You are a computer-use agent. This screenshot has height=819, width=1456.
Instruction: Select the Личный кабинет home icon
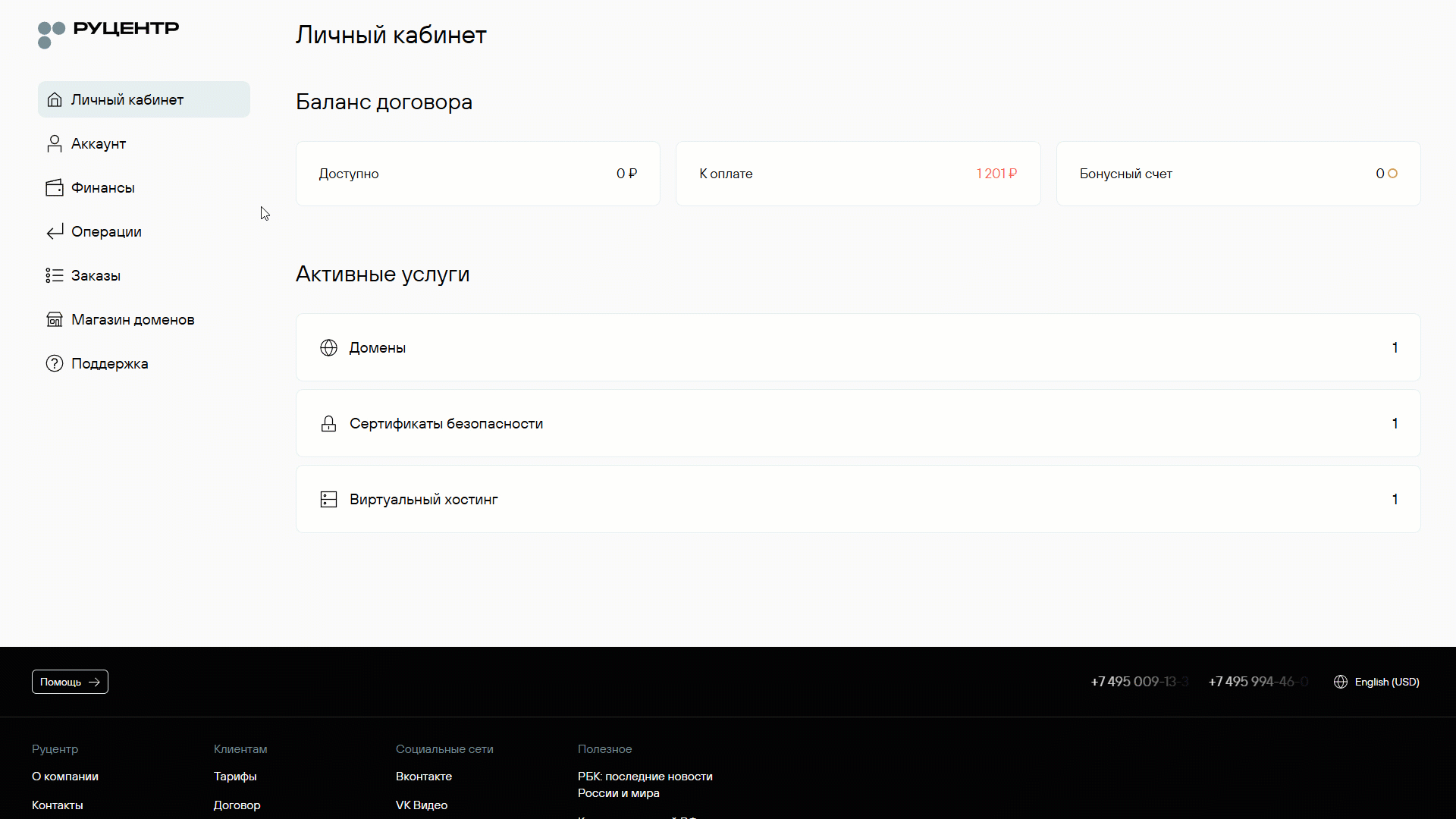tap(54, 99)
